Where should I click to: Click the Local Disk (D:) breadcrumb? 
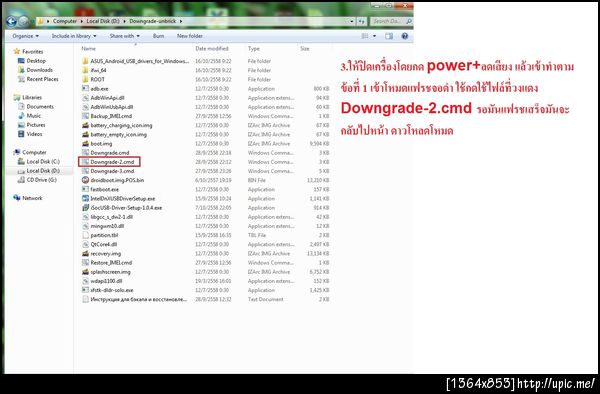pyautogui.click(x=103, y=21)
